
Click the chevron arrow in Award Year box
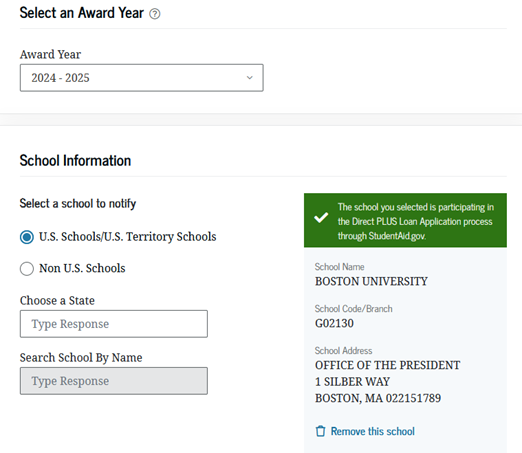click(249, 78)
